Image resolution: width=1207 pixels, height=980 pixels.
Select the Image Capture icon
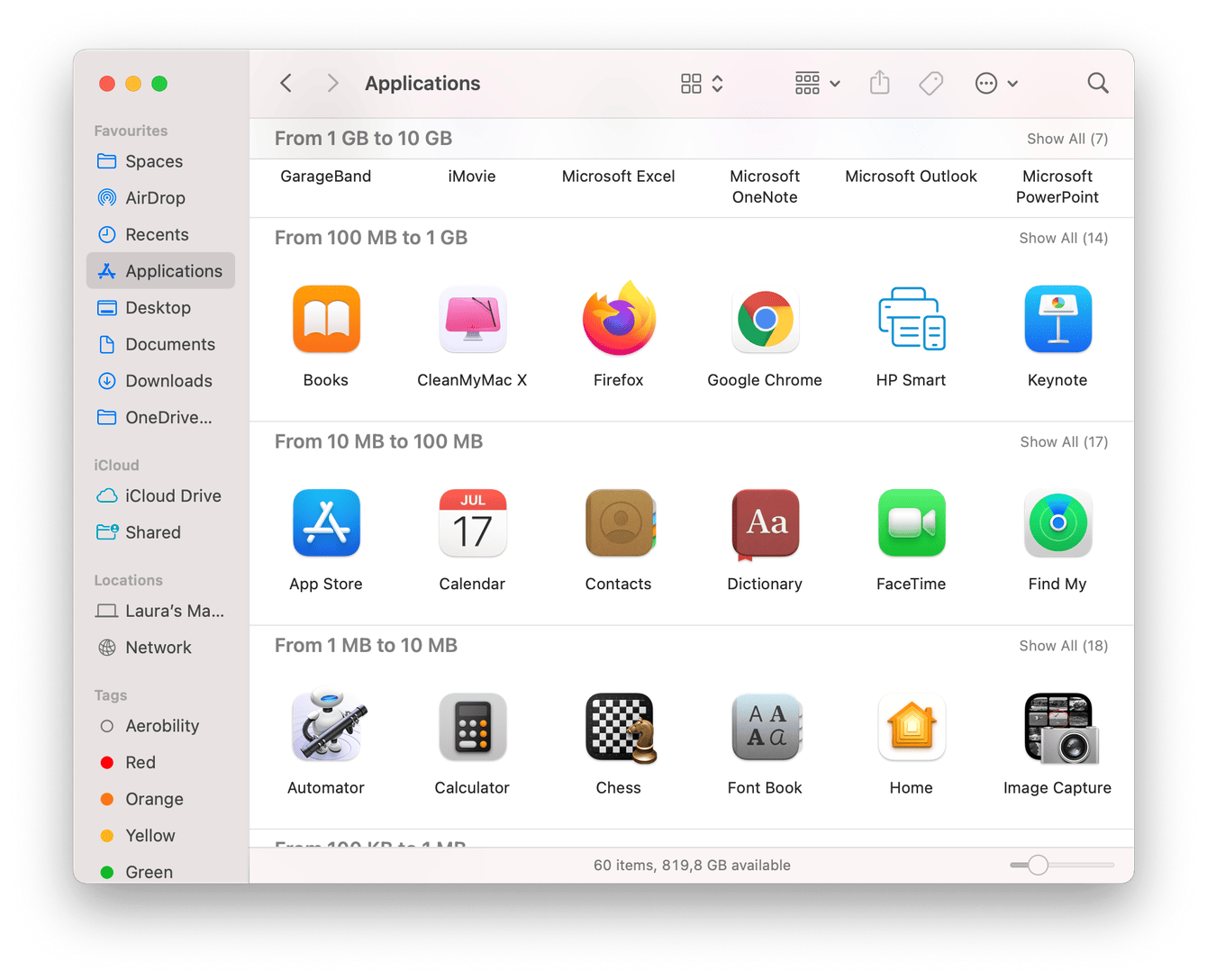1057,727
